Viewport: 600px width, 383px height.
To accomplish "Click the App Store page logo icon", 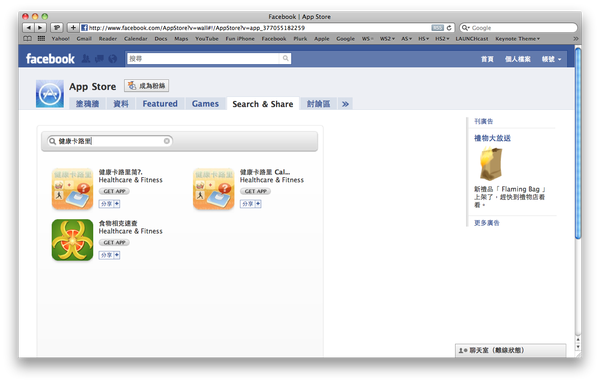I will 50,94.
